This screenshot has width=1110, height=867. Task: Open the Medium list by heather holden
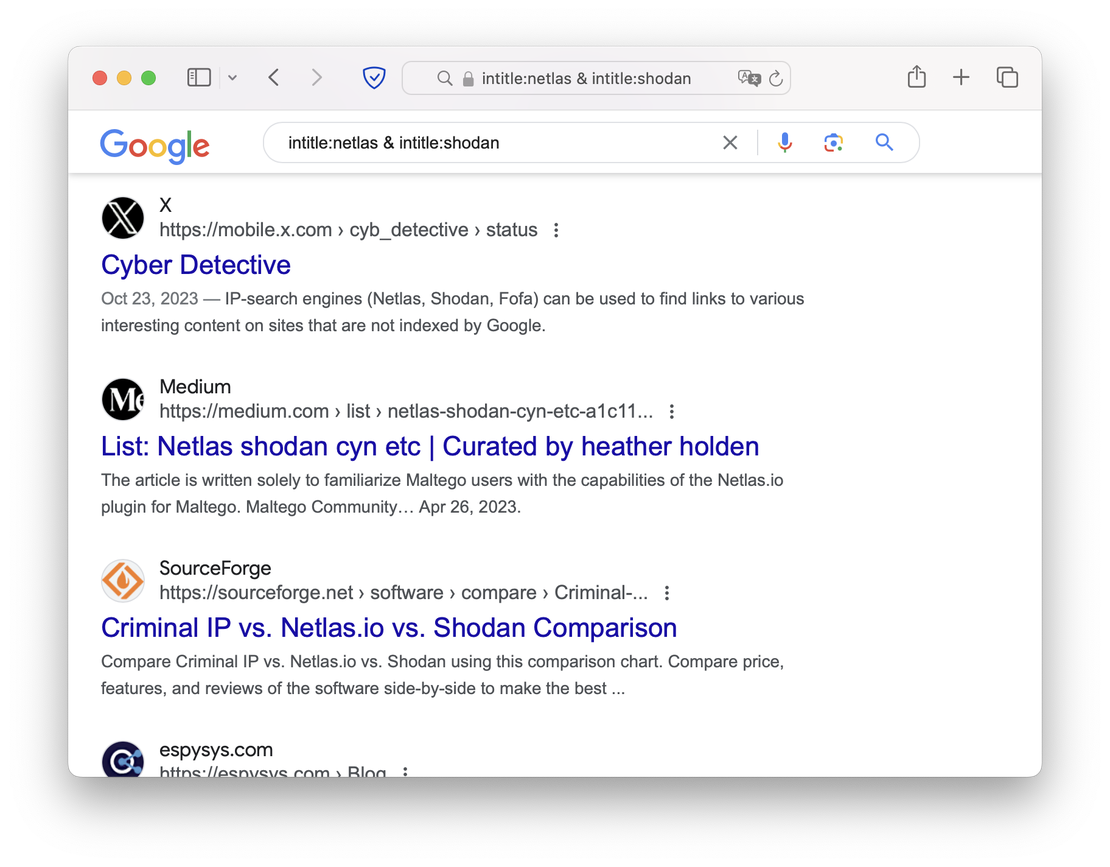430,446
